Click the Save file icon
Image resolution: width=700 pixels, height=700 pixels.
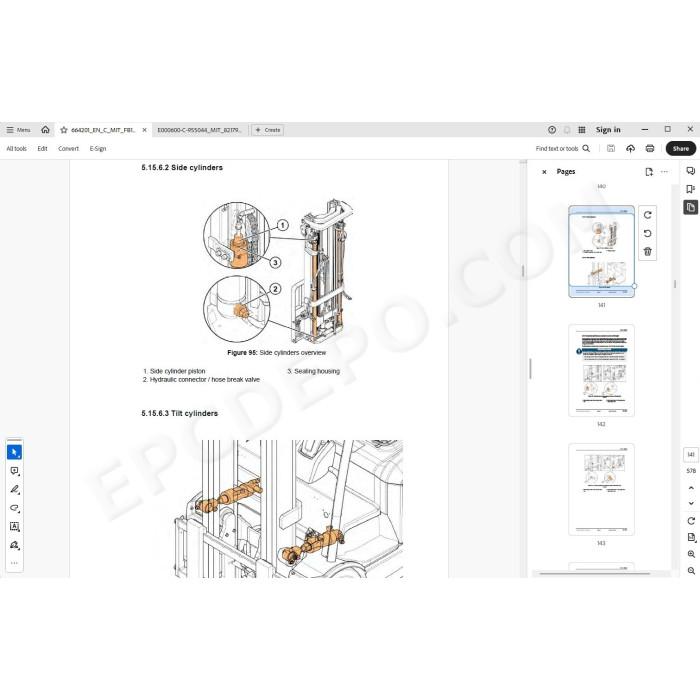pos(611,149)
